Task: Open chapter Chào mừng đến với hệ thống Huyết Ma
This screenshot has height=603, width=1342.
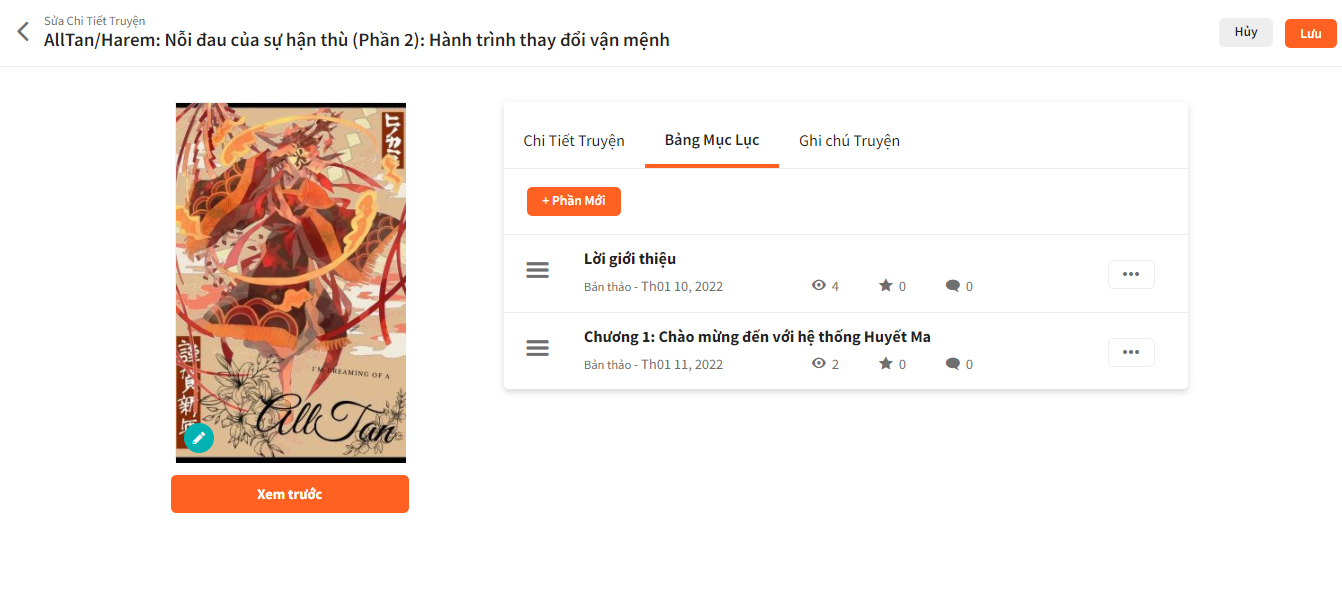Action: pos(757,337)
